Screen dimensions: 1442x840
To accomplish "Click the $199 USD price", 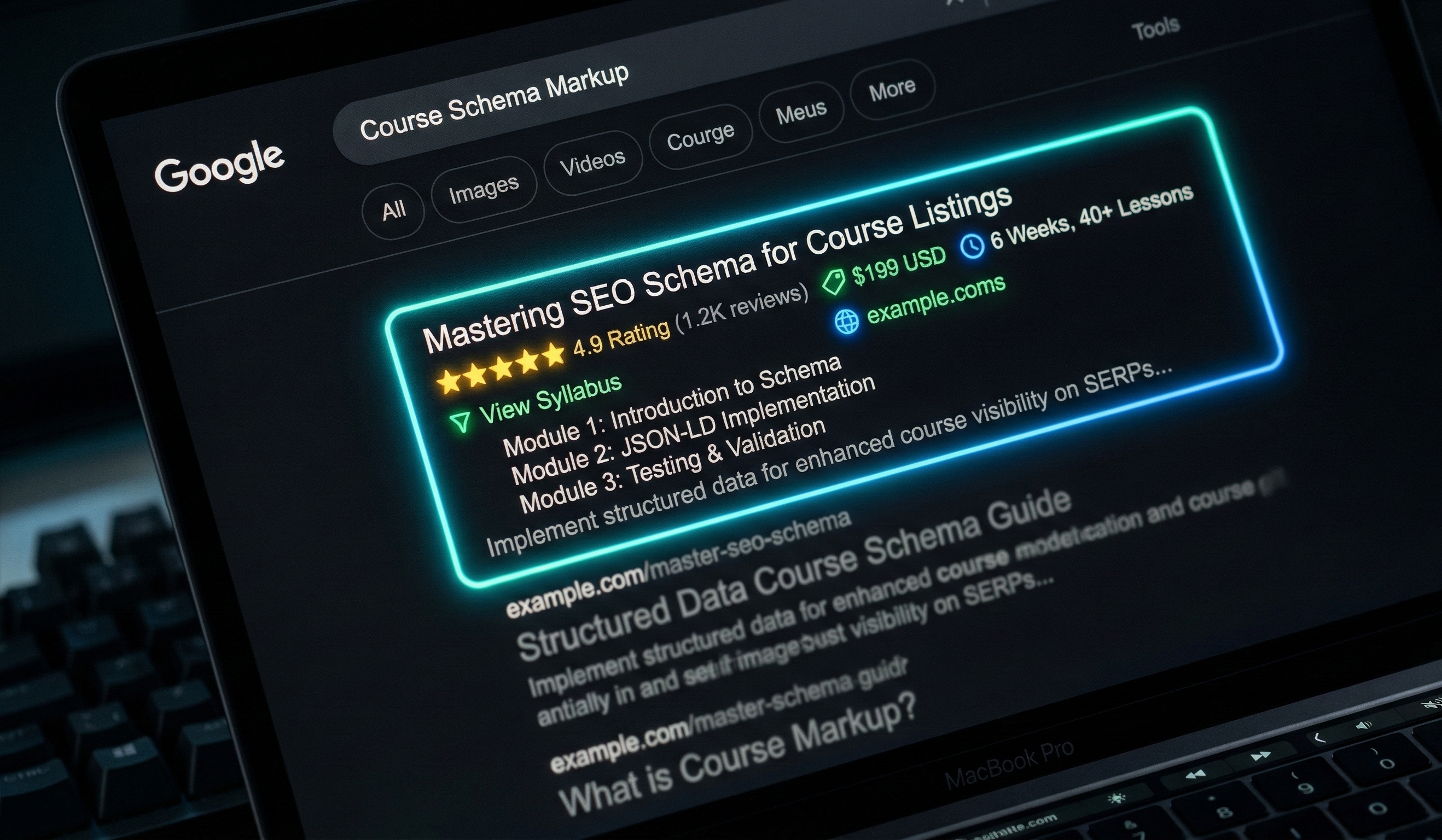I will 899,266.
